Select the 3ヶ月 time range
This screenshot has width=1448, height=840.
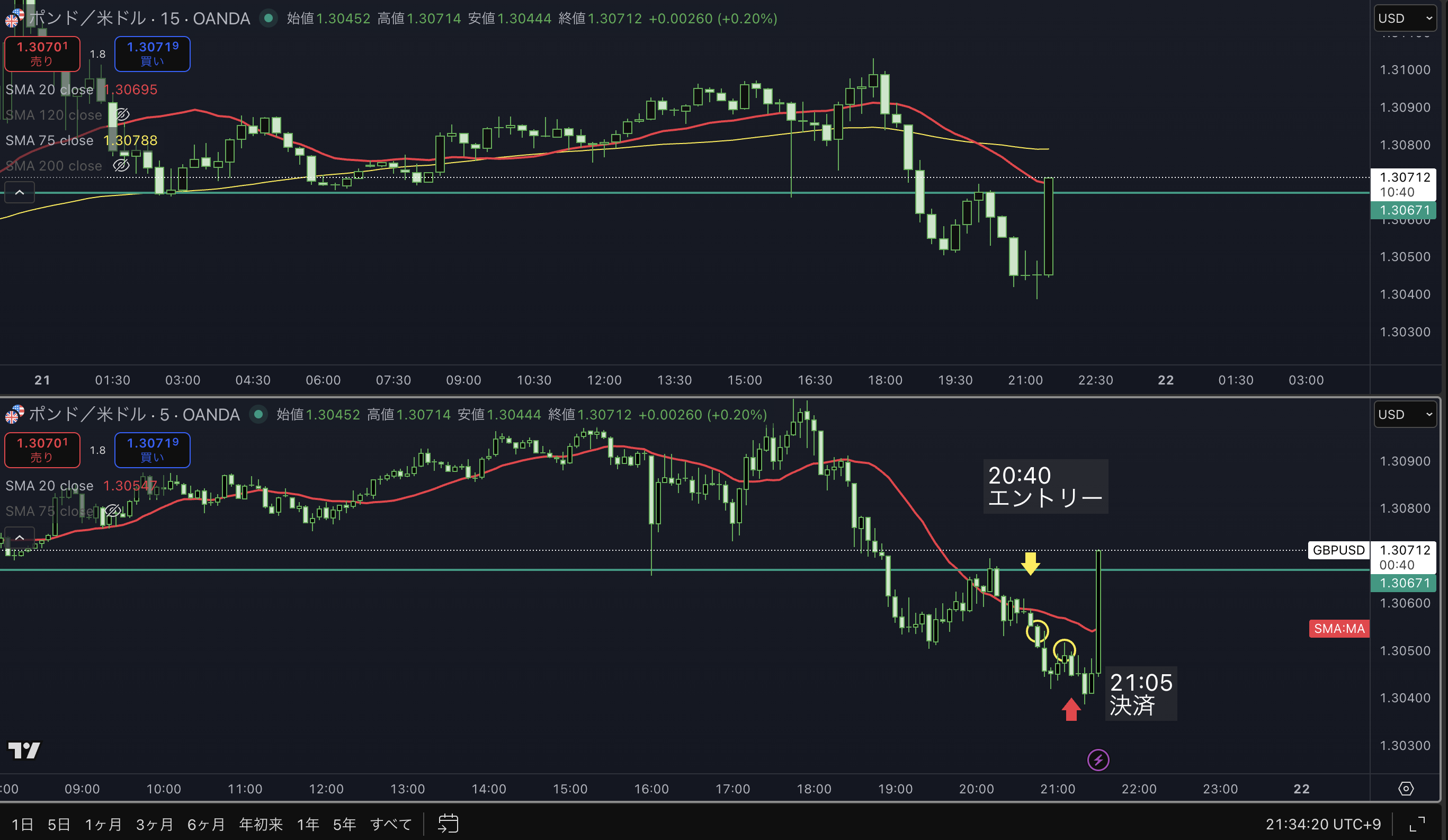click(154, 825)
